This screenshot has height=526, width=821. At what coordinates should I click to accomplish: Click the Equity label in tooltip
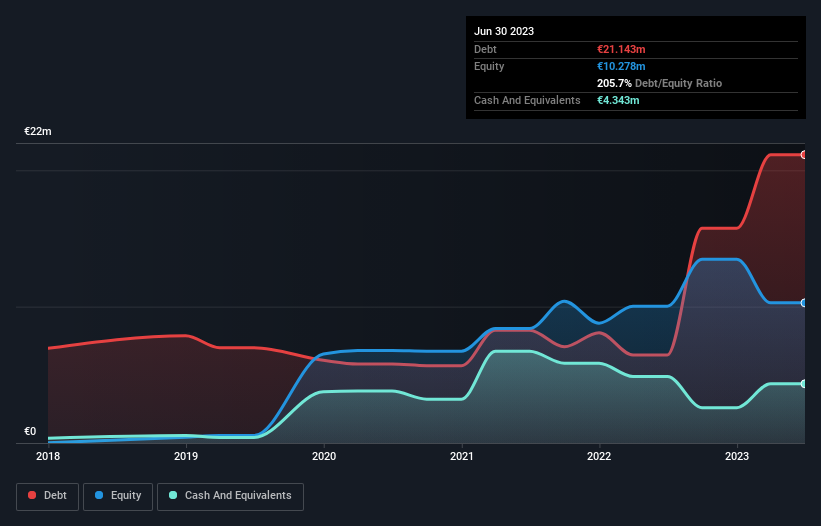489,66
